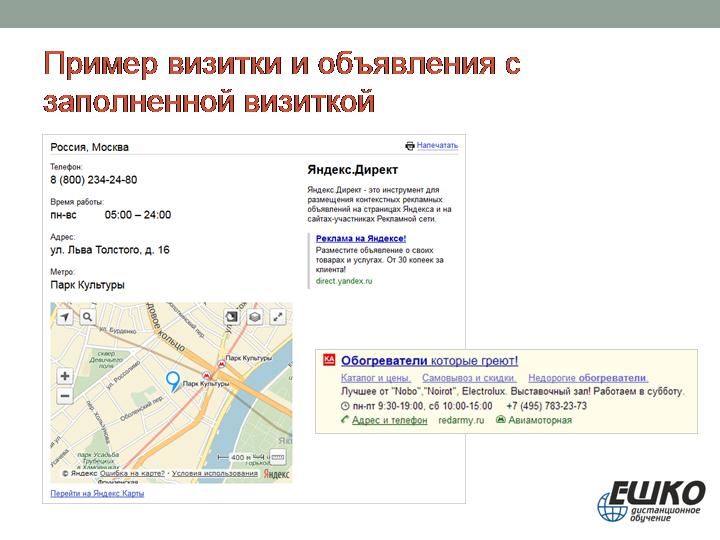The width and height of the screenshot is (720, 540).
Task: Open the Самовывоз и скидки sitelink
Action: 469,378
